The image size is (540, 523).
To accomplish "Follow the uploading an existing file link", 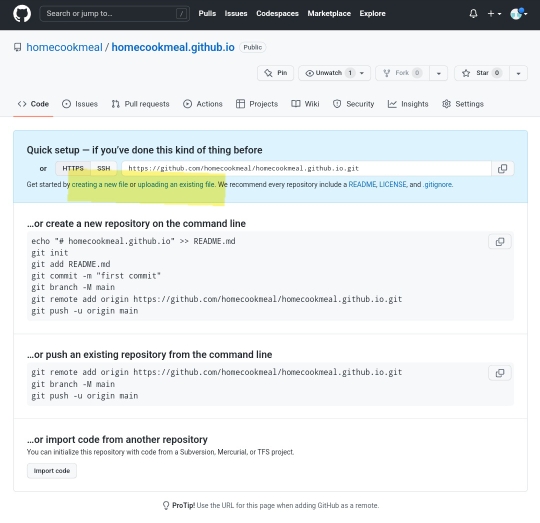I will (176, 185).
